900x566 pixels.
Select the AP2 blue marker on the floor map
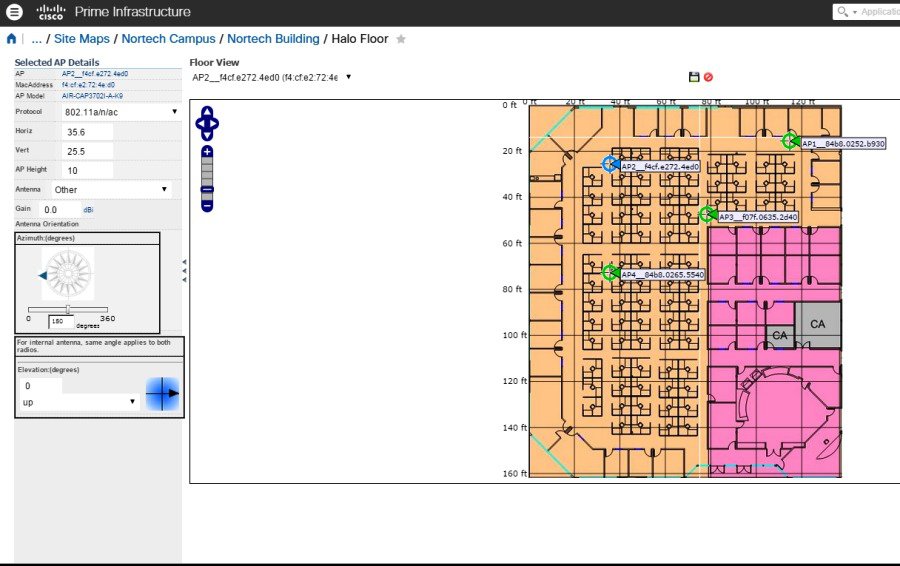click(x=610, y=164)
